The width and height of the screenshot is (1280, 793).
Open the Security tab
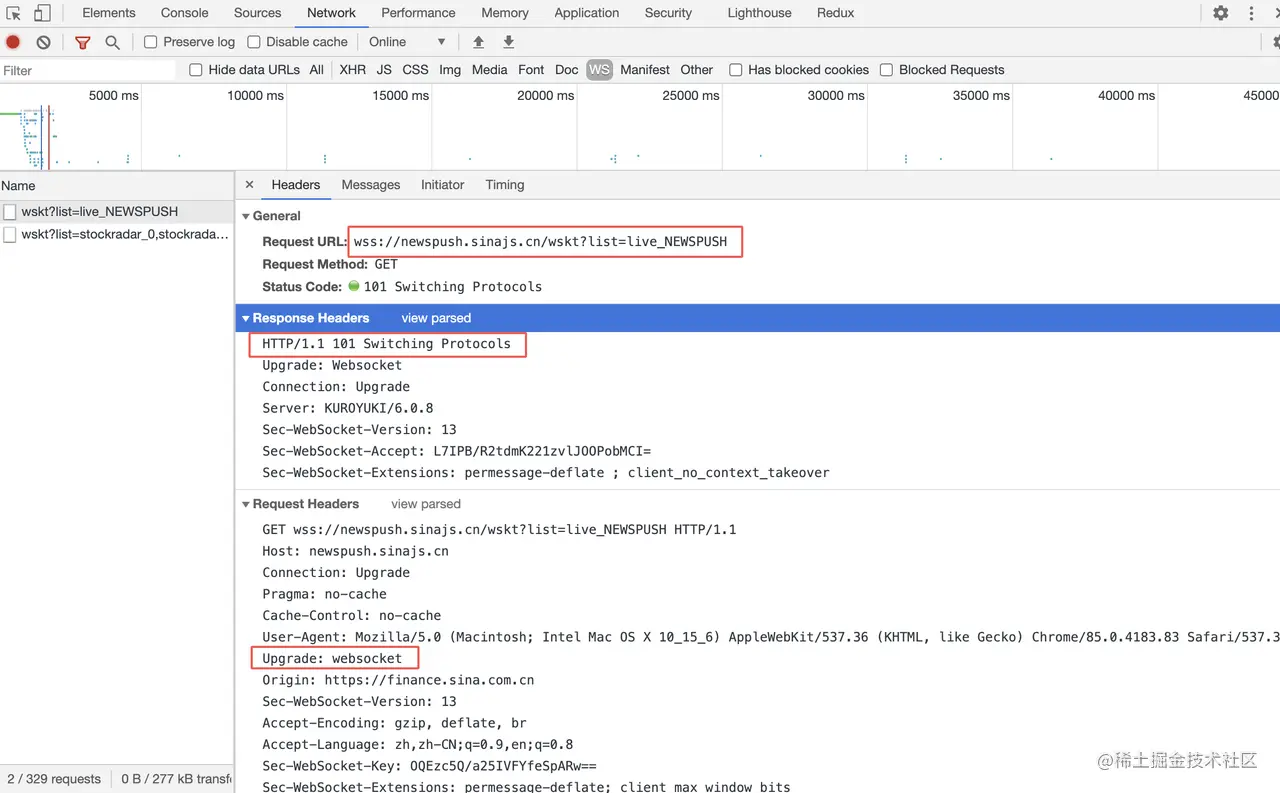[668, 13]
